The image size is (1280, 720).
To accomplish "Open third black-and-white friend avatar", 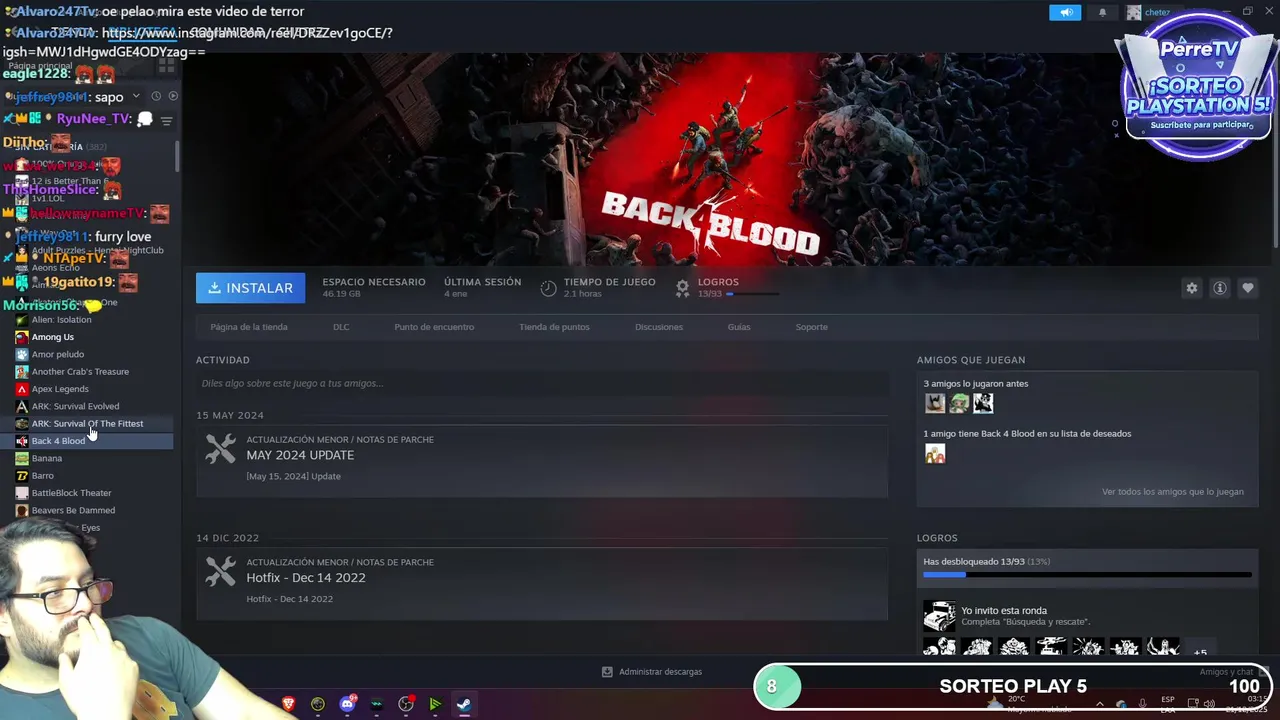I will [x=983, y=403].
